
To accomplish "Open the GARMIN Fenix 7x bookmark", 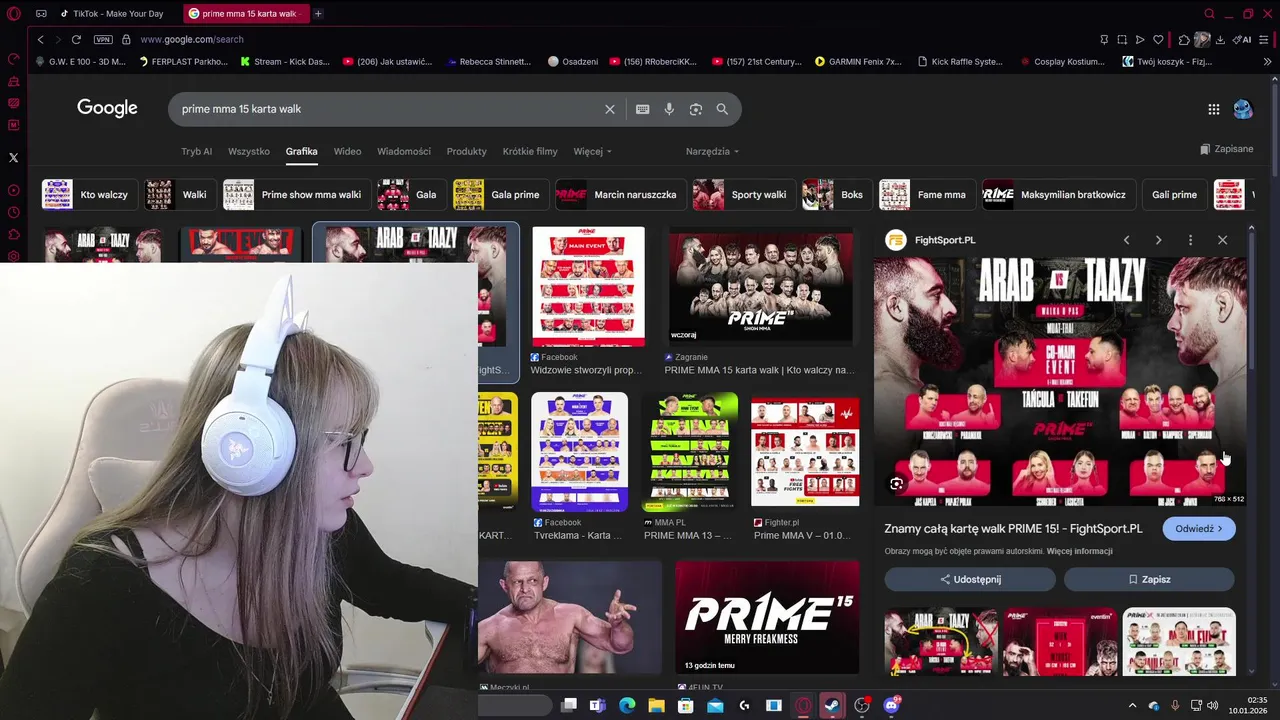I will pyautogui.click(x=859, y=61).
